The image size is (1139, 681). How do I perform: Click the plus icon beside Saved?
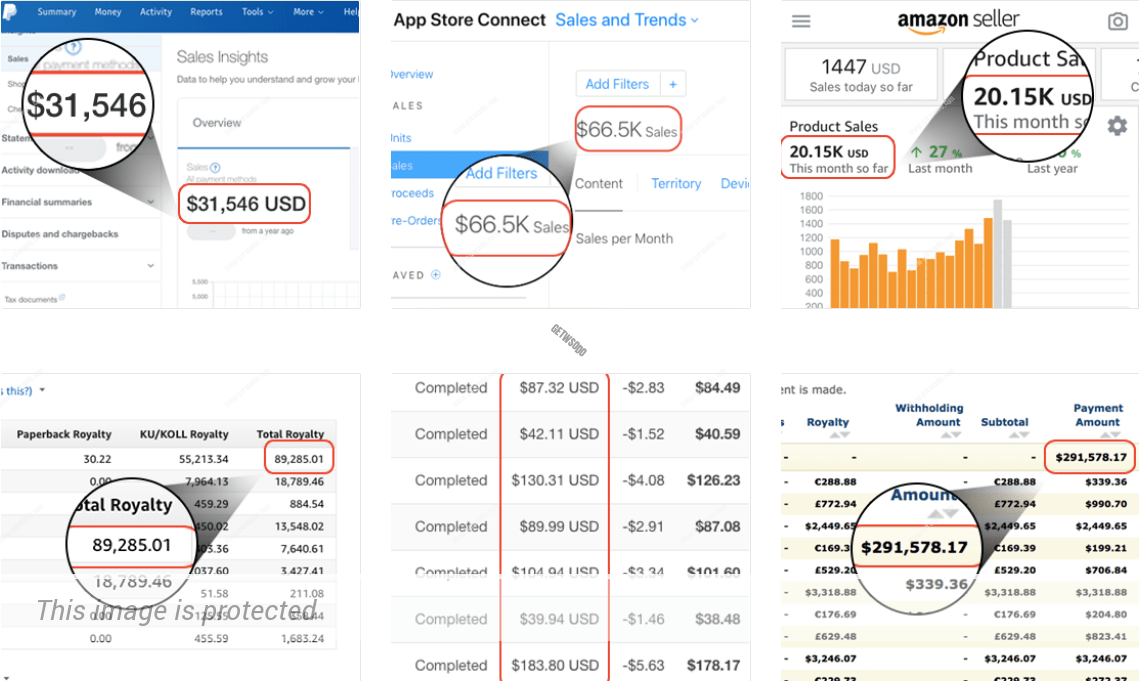[x=435, y=275]
